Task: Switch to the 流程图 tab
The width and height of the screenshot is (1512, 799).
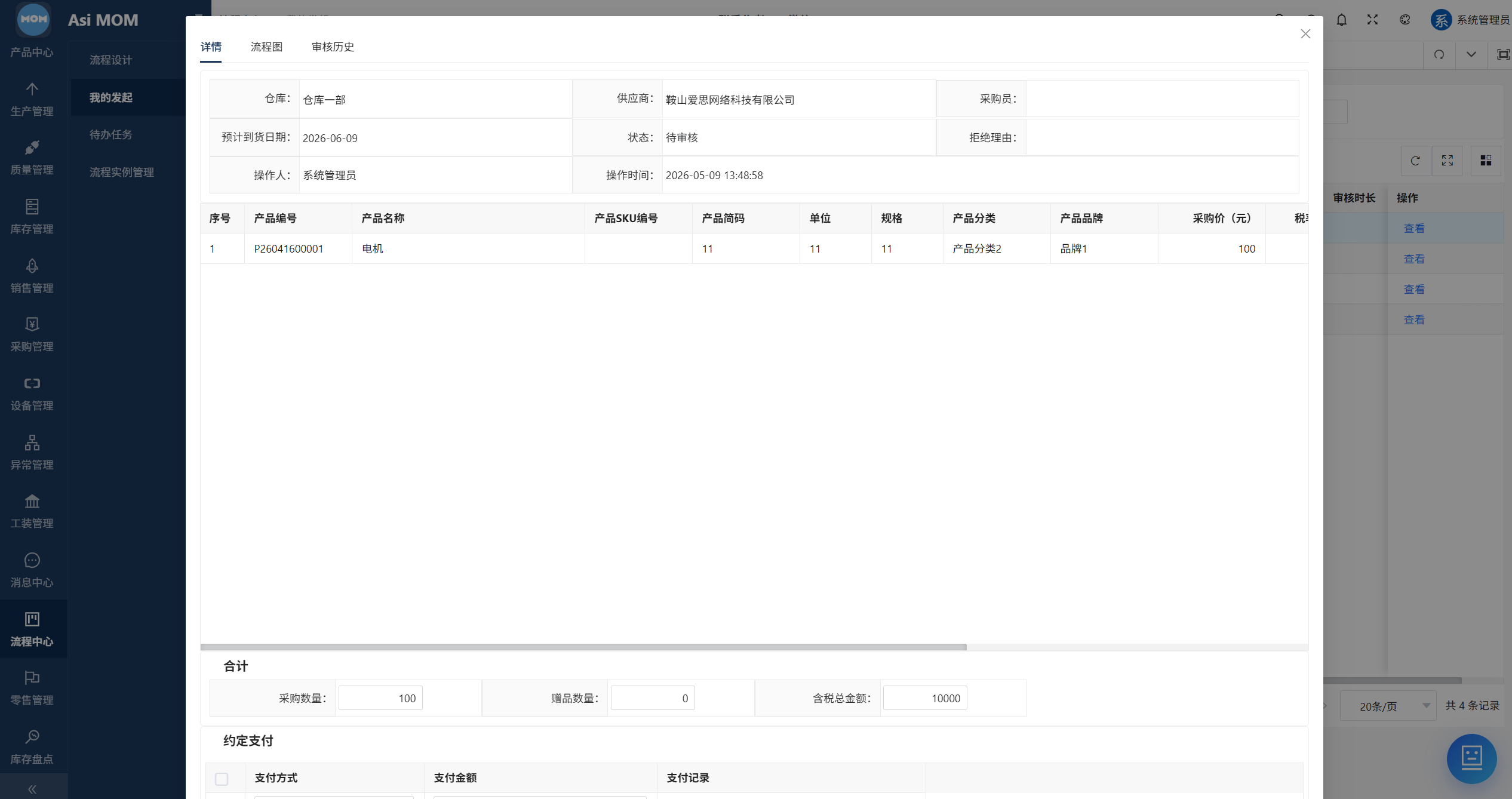Action: 266,47
